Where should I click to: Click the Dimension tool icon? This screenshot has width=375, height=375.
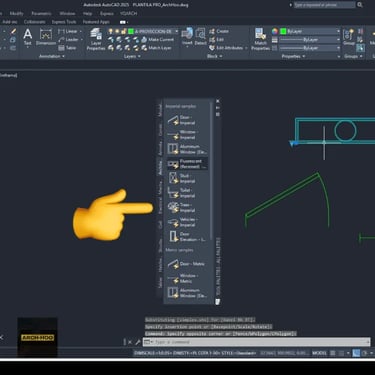[46, 37]
